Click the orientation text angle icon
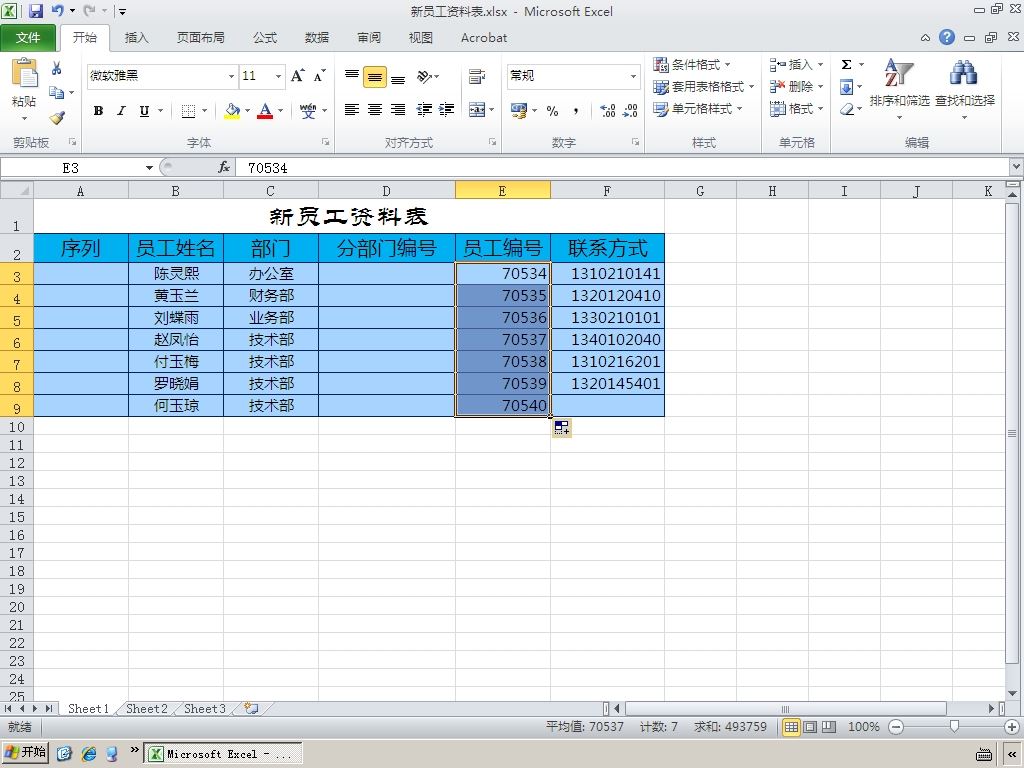 [x=424, y=76]
